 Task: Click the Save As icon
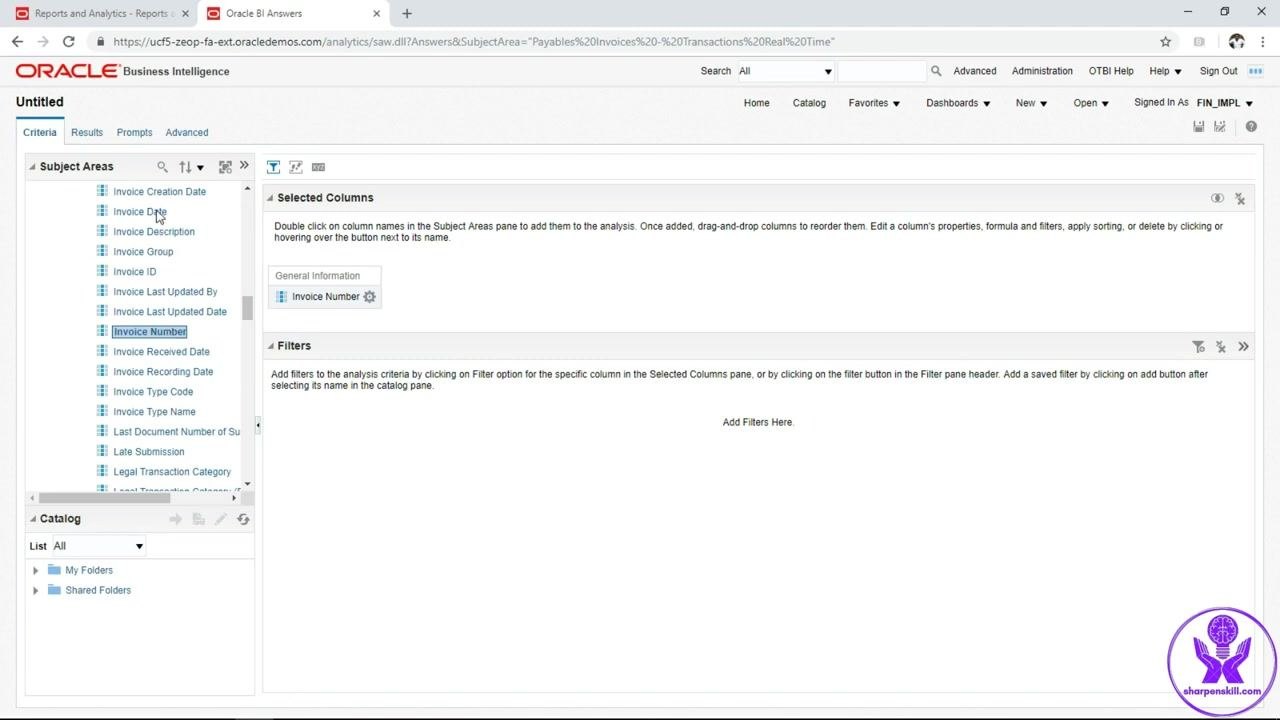click(1220, 127)
